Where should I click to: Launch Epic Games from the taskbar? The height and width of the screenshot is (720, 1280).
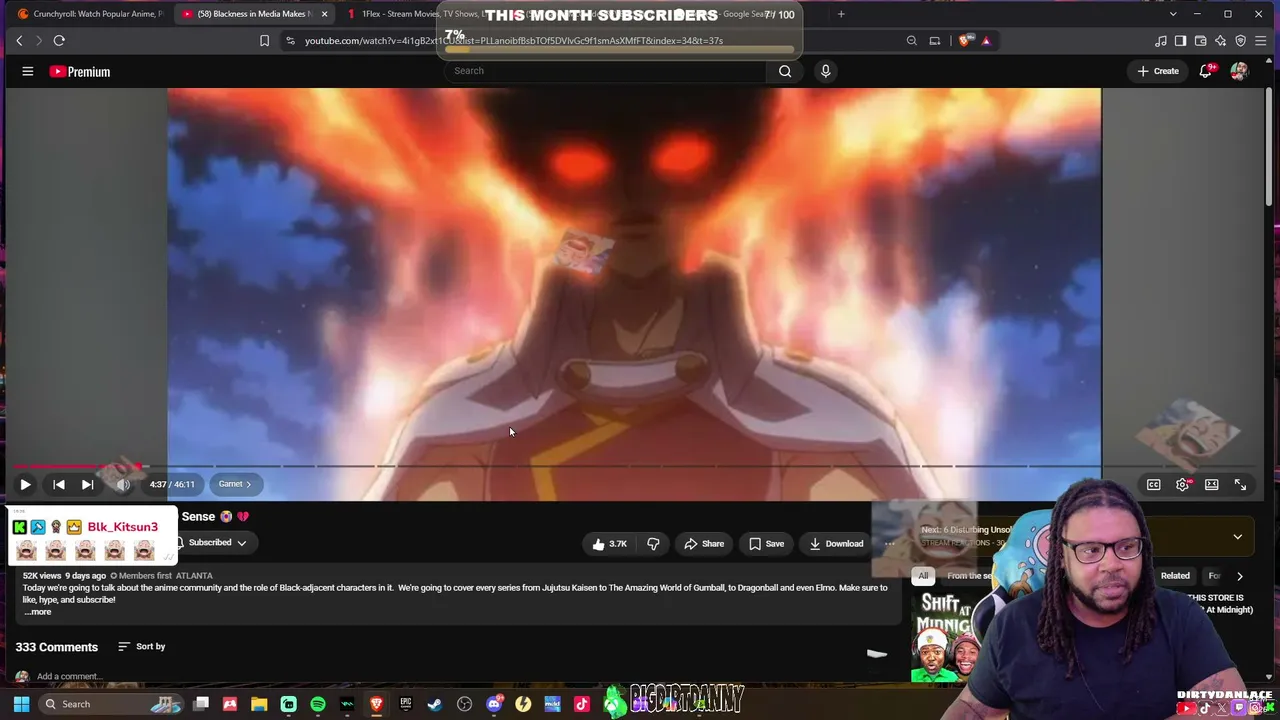coord(406,704)
